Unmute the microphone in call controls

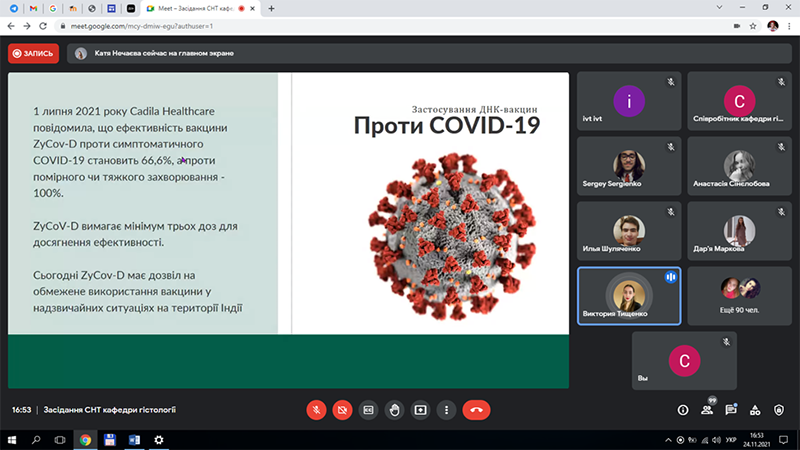click(x=316, y=409)
